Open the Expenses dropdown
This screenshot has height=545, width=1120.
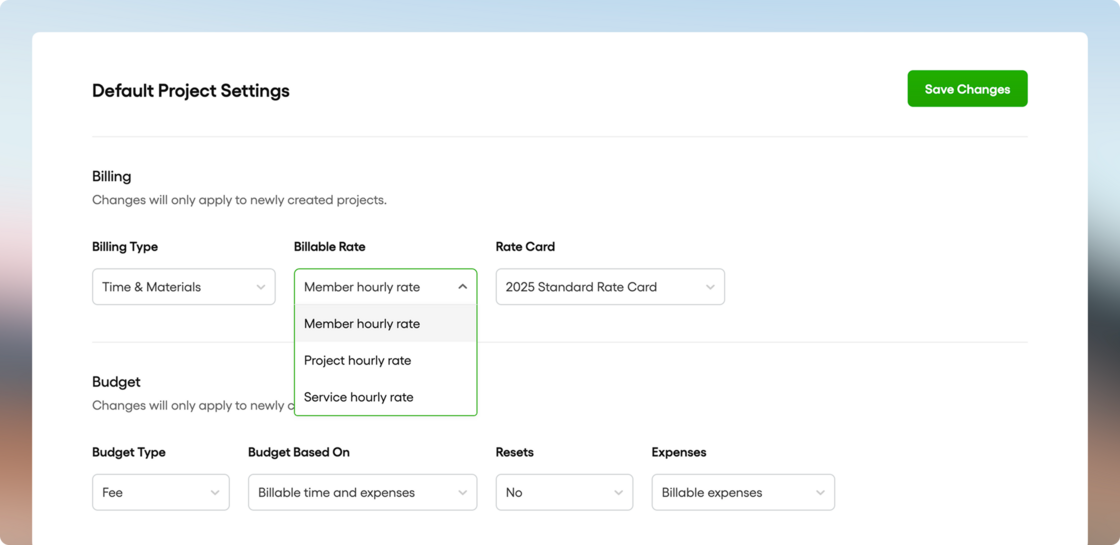tap(743, 492)
